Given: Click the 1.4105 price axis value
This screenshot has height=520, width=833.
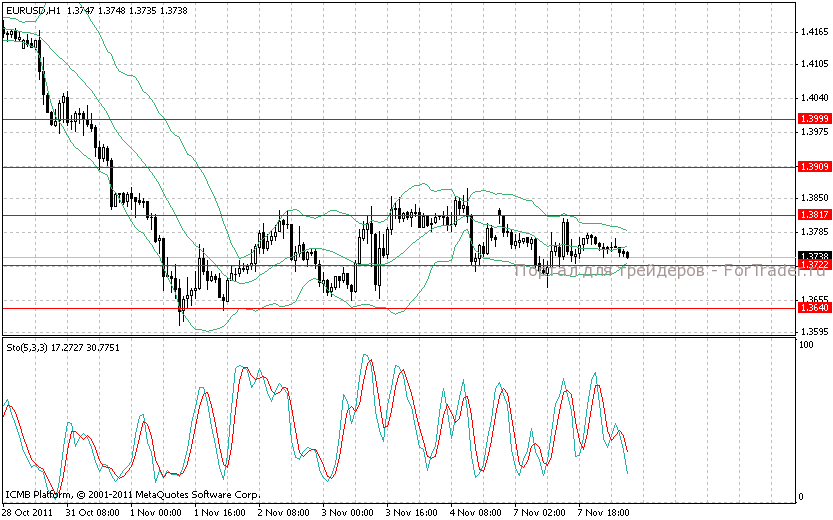Looking at the screenshot, I should point(814,64).
